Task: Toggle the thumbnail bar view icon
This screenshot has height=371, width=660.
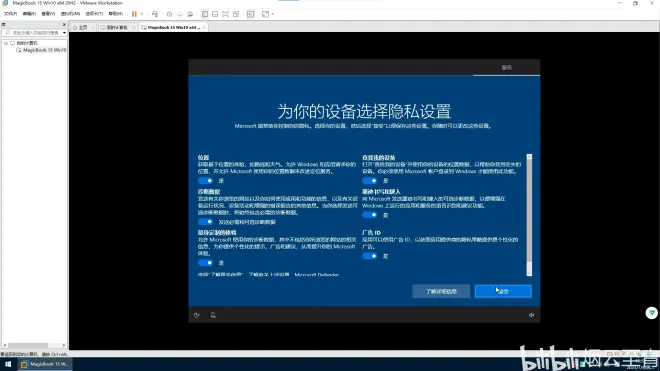Action: point(215,14)
